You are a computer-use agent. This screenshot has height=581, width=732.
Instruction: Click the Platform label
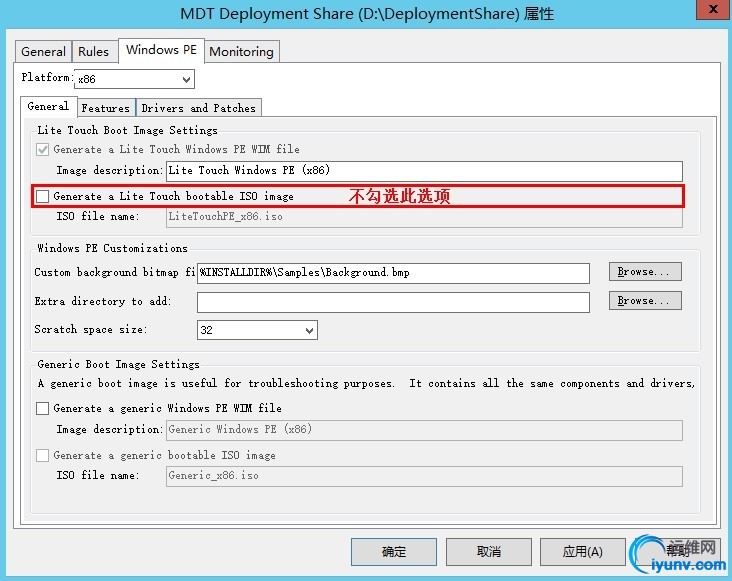tap(47, 77)
